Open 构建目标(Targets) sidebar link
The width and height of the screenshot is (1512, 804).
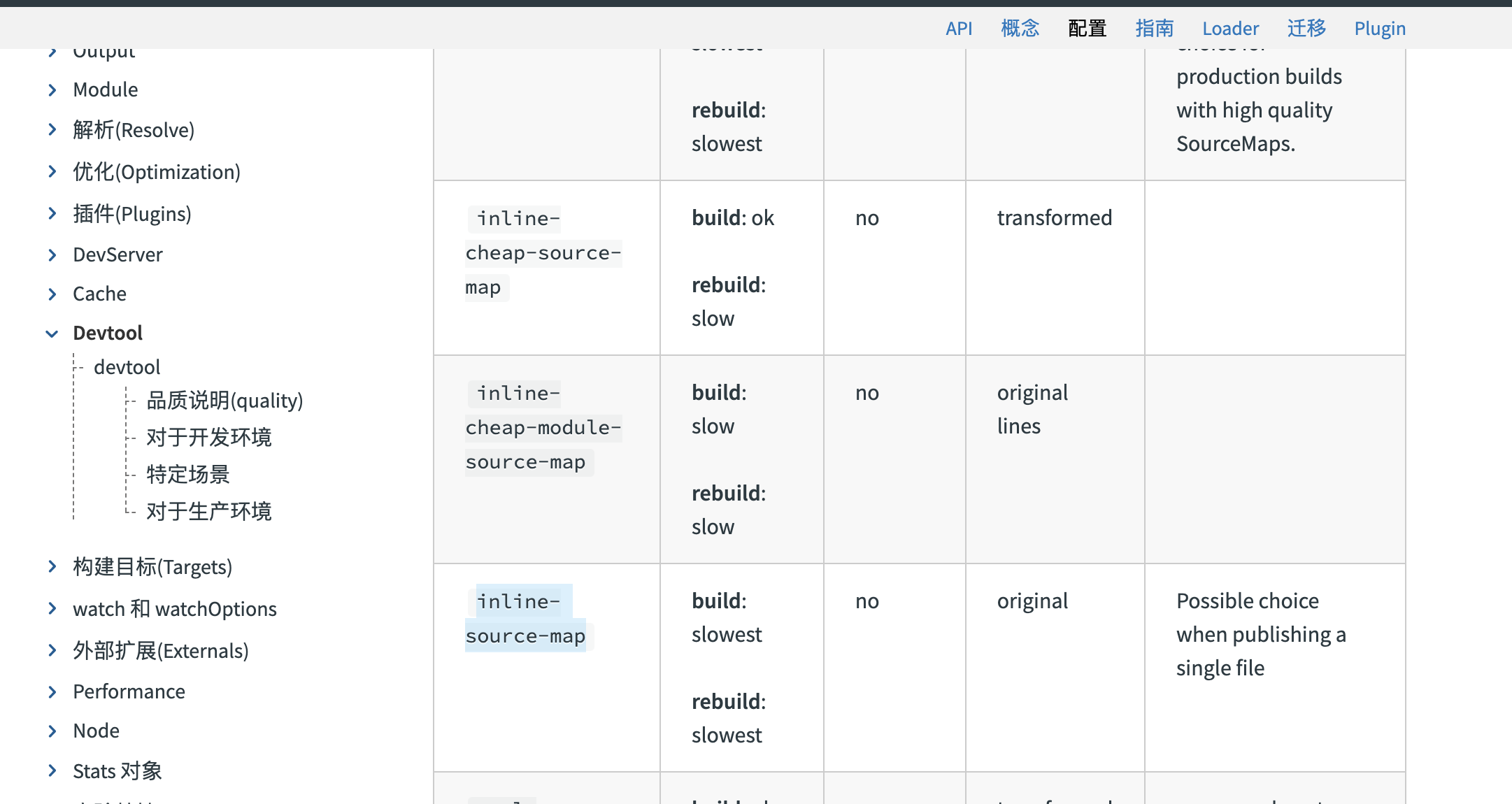pos(152,567)
